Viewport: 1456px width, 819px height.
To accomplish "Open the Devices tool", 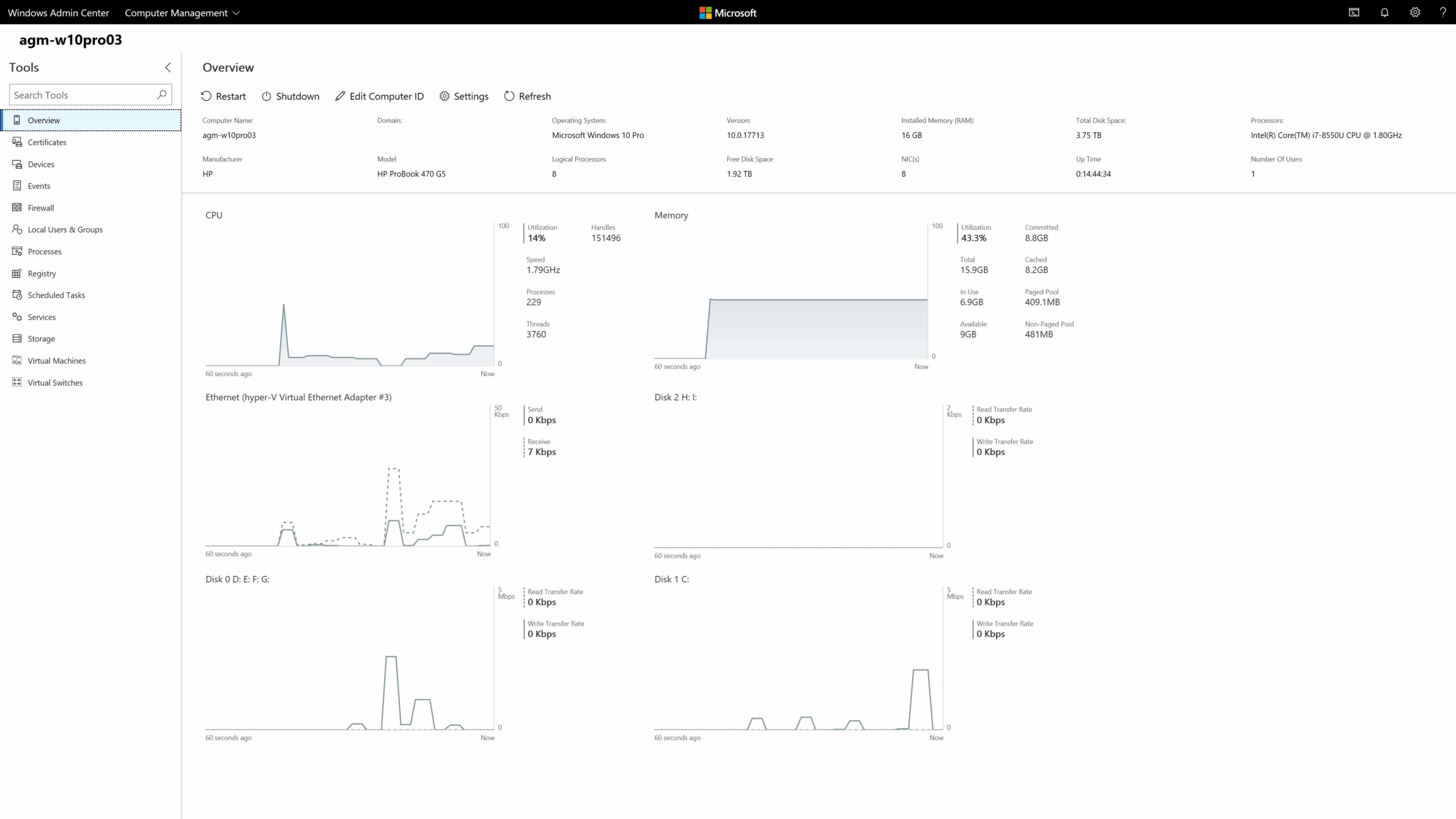I will (x=42, y=164).
